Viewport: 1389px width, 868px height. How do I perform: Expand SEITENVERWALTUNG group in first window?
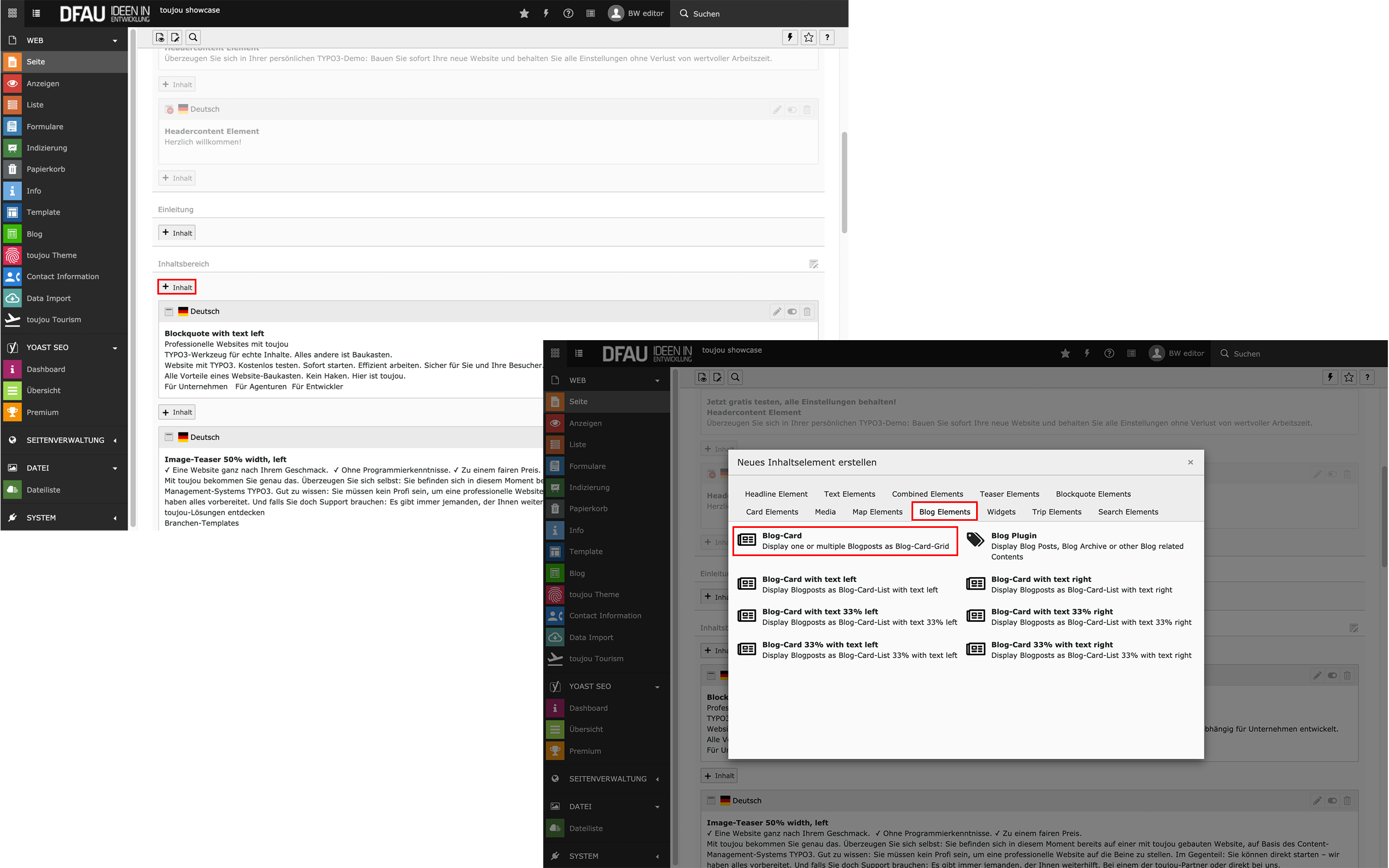click(64, 440)
